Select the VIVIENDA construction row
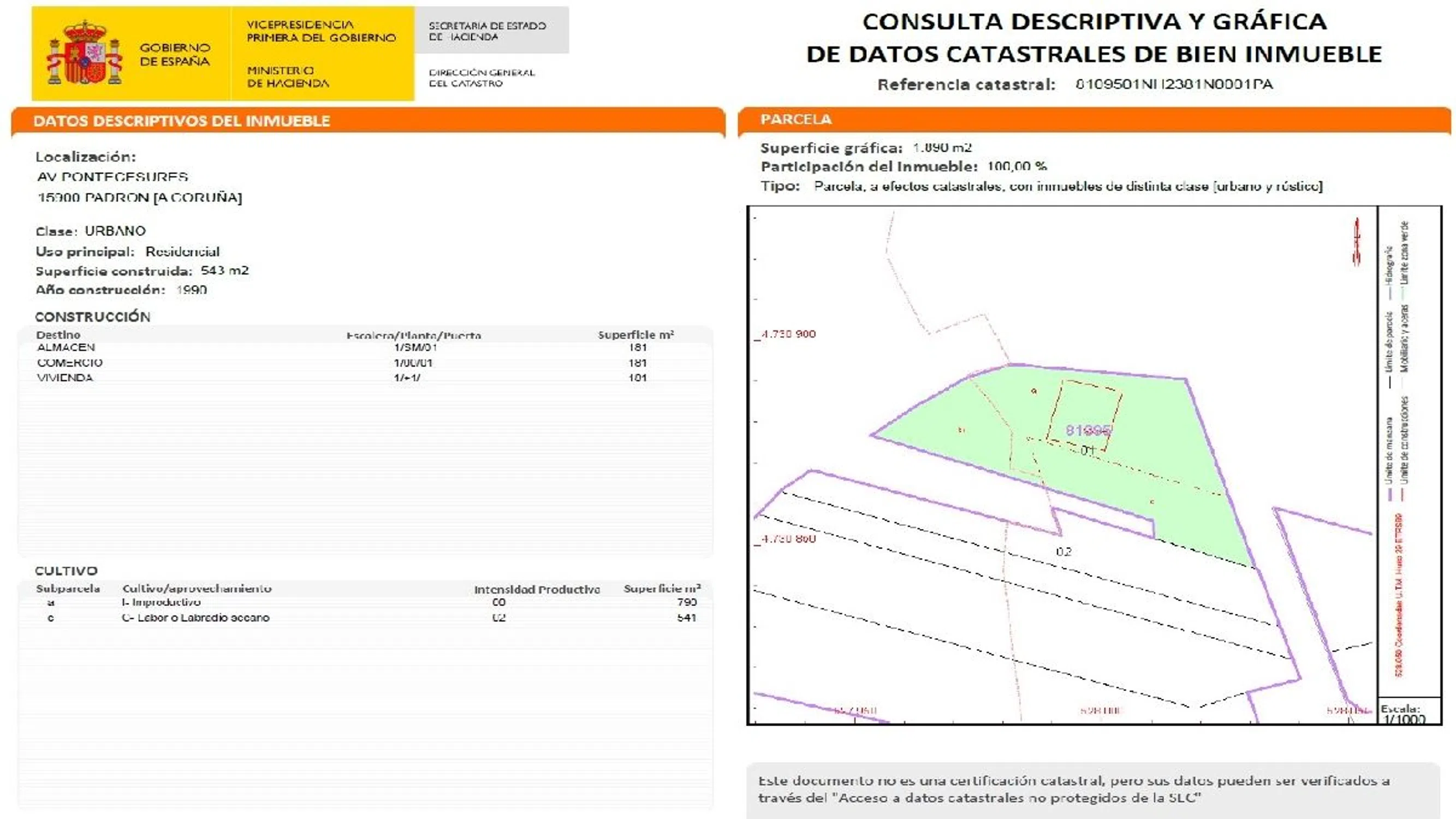This screenshot has width=1456, height=819. [64, 378]
